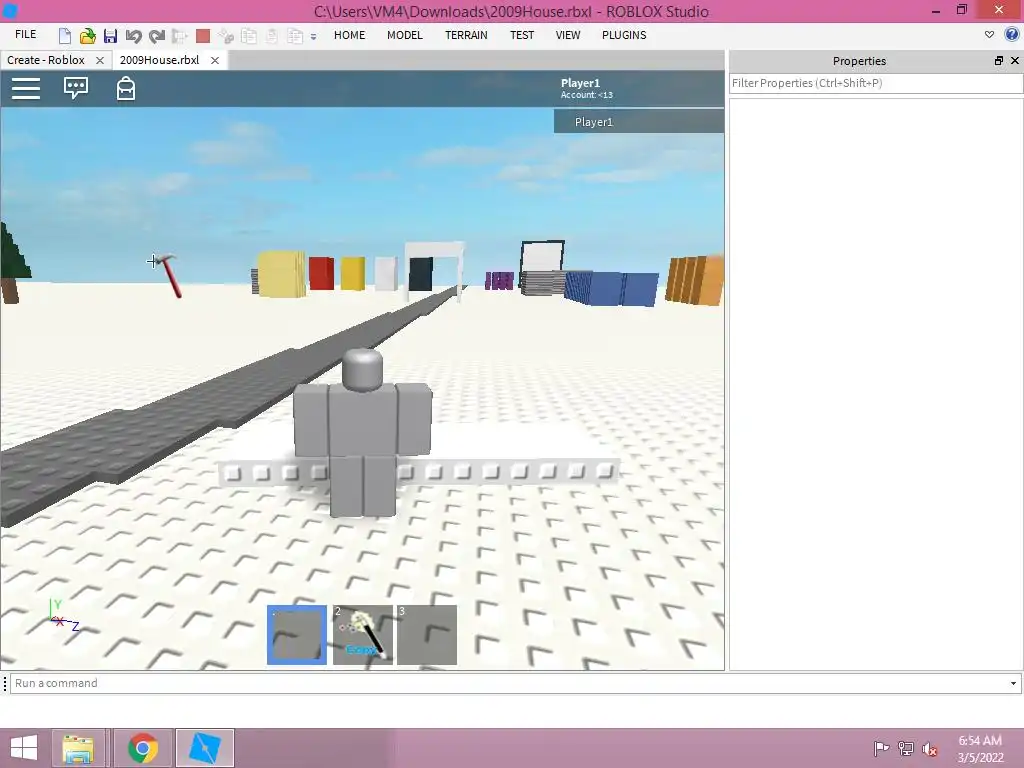Open Help via question mark icon
Image resolution: width=1024 pixels, height=768 pixels.
coord(1012,35)
